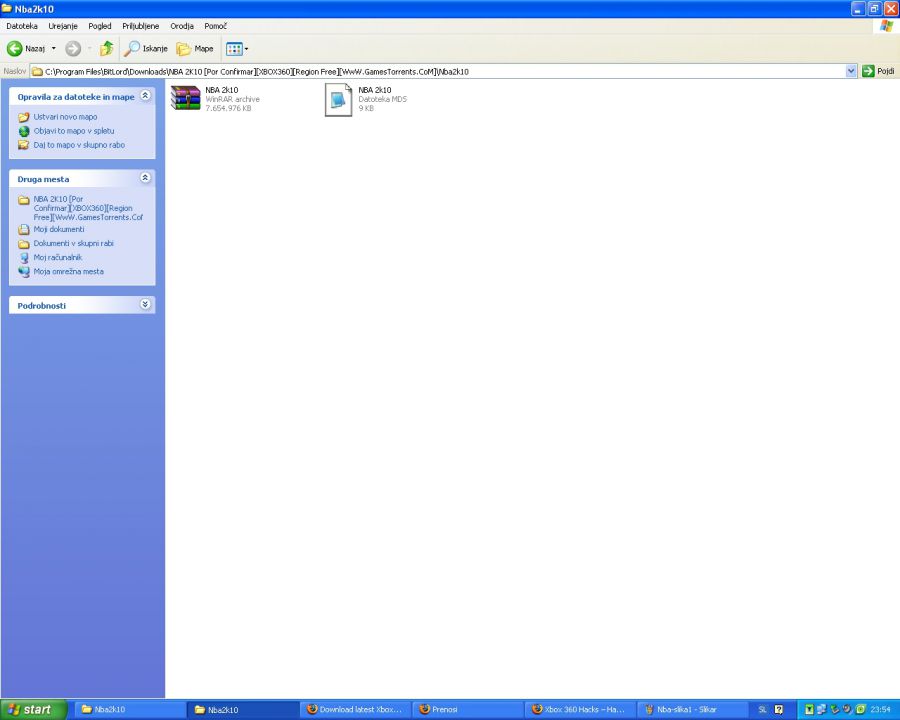Click the shared folder icon for Daj to mapo
The height and width of the screenshot is (720, 900).
(x=24, y=145)
